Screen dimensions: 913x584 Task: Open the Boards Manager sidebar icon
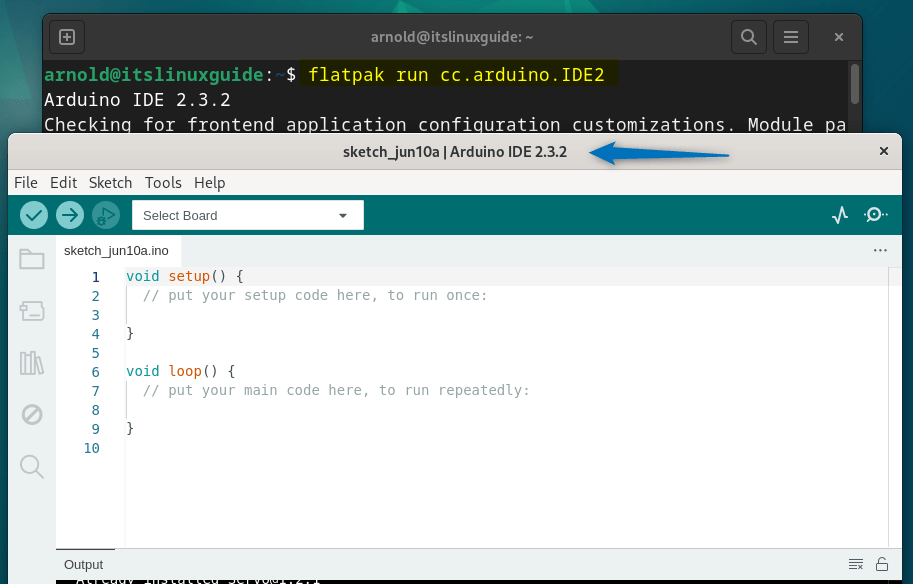(x=31, y=311)
